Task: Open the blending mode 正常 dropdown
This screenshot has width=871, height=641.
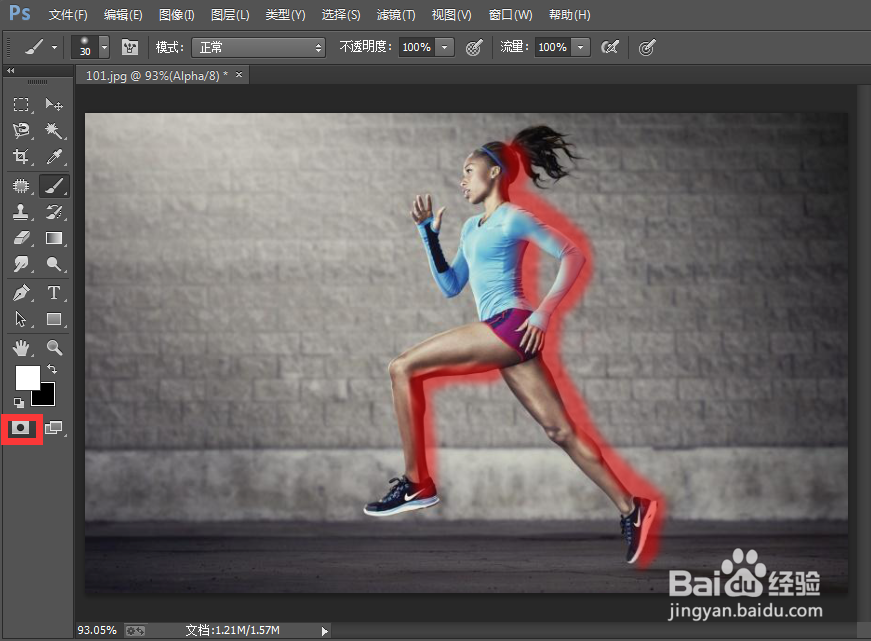Action: pos(258,47)
